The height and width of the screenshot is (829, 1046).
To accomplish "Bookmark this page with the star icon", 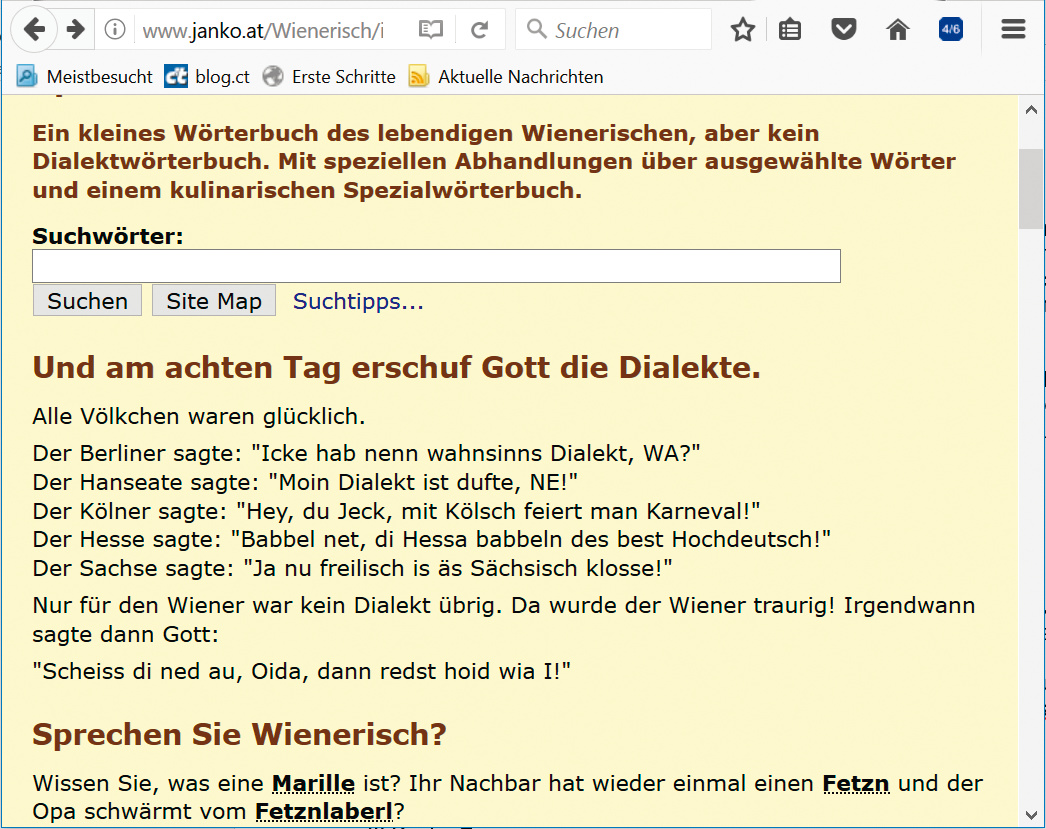I will point(742,30).
